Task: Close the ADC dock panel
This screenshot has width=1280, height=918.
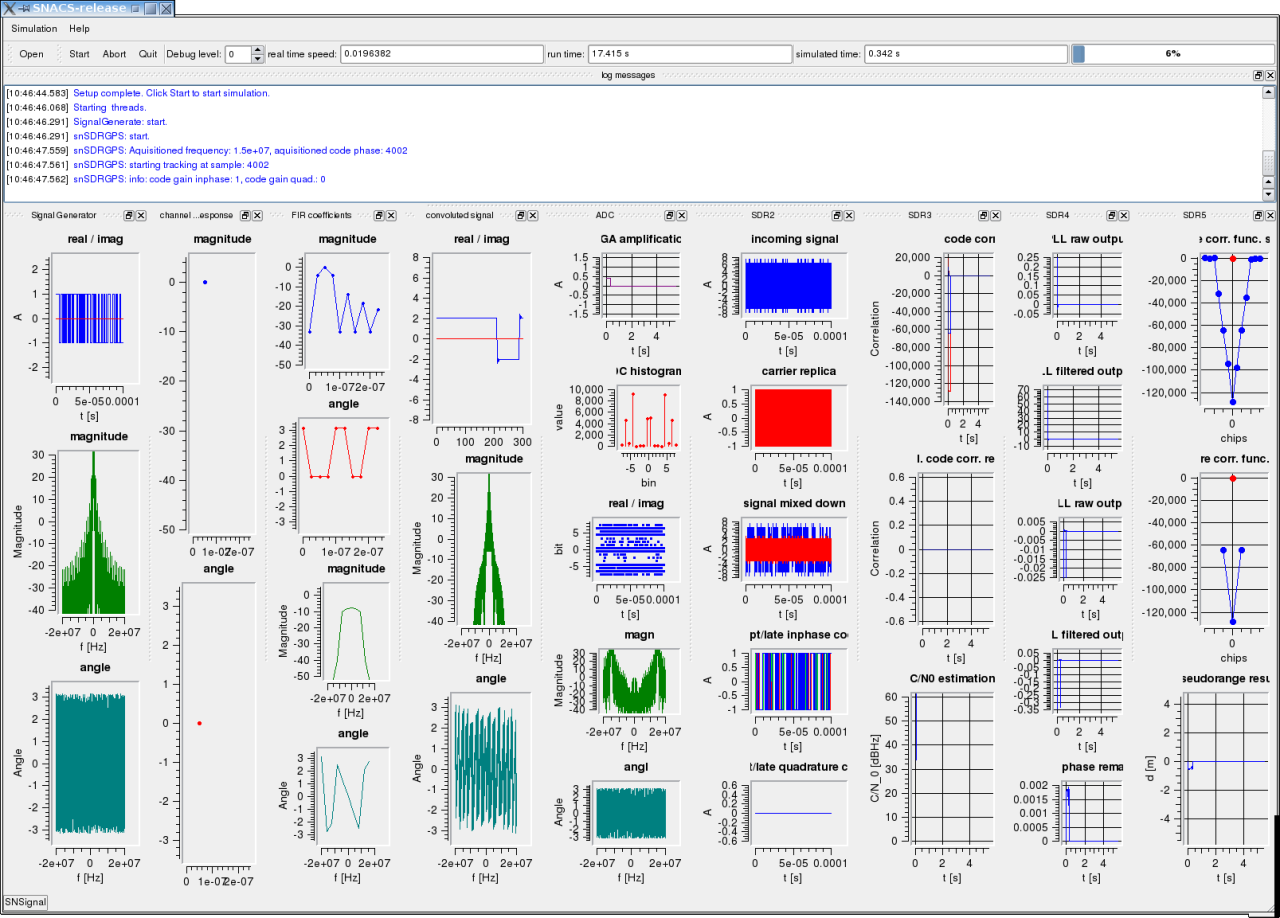Action: click(681, 215)
